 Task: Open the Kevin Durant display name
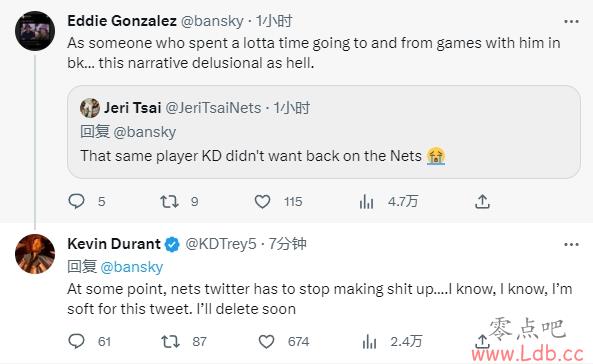pos(114,244)
